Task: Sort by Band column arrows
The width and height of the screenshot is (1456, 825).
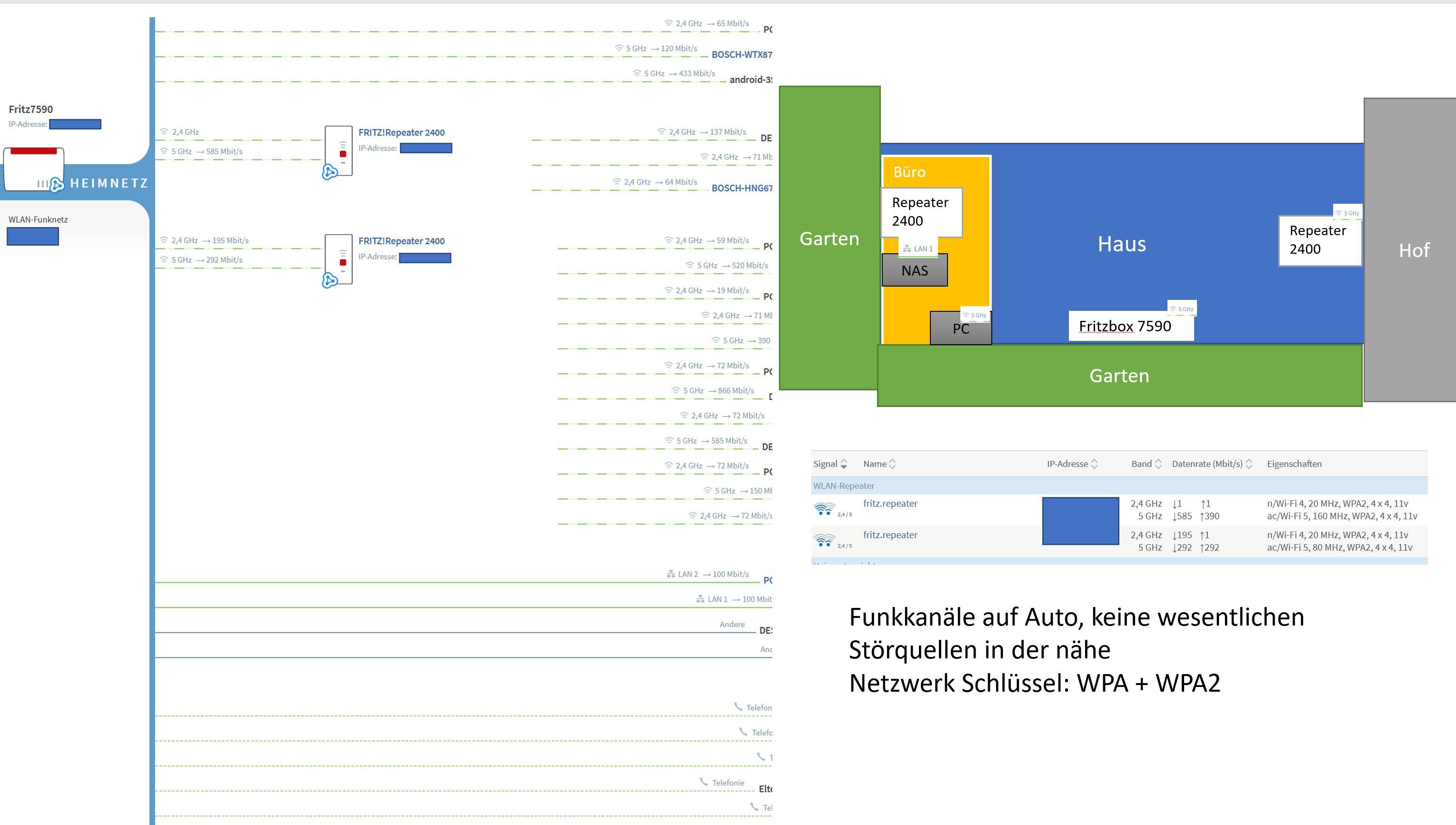Action: pos(1158,464)
